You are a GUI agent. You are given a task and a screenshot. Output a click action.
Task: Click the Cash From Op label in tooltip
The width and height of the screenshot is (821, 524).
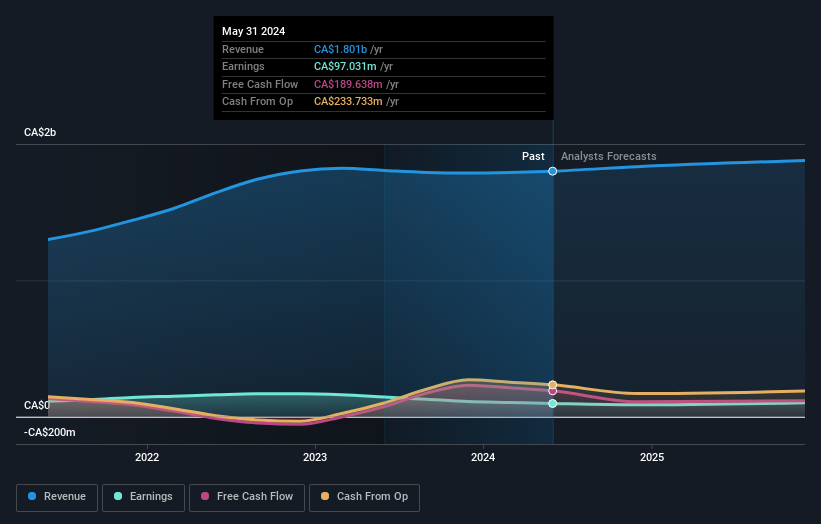pos(257,102)
